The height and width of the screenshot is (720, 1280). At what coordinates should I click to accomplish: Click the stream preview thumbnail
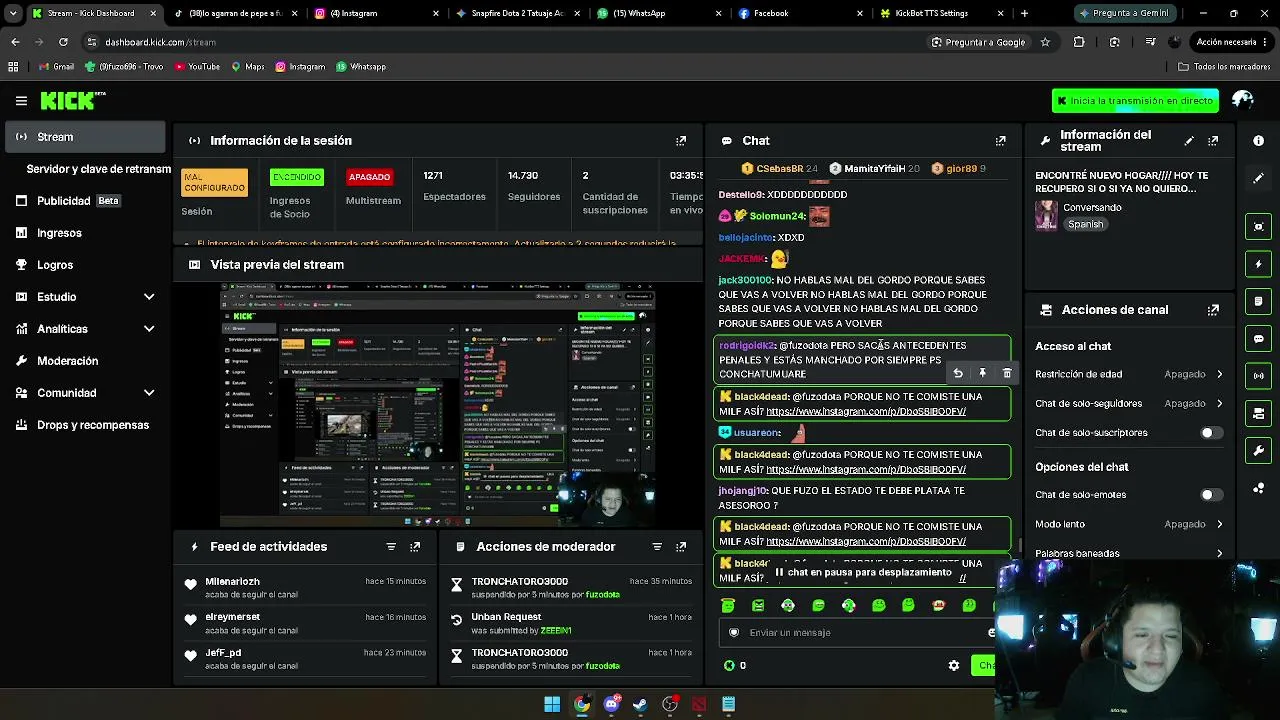438,405
